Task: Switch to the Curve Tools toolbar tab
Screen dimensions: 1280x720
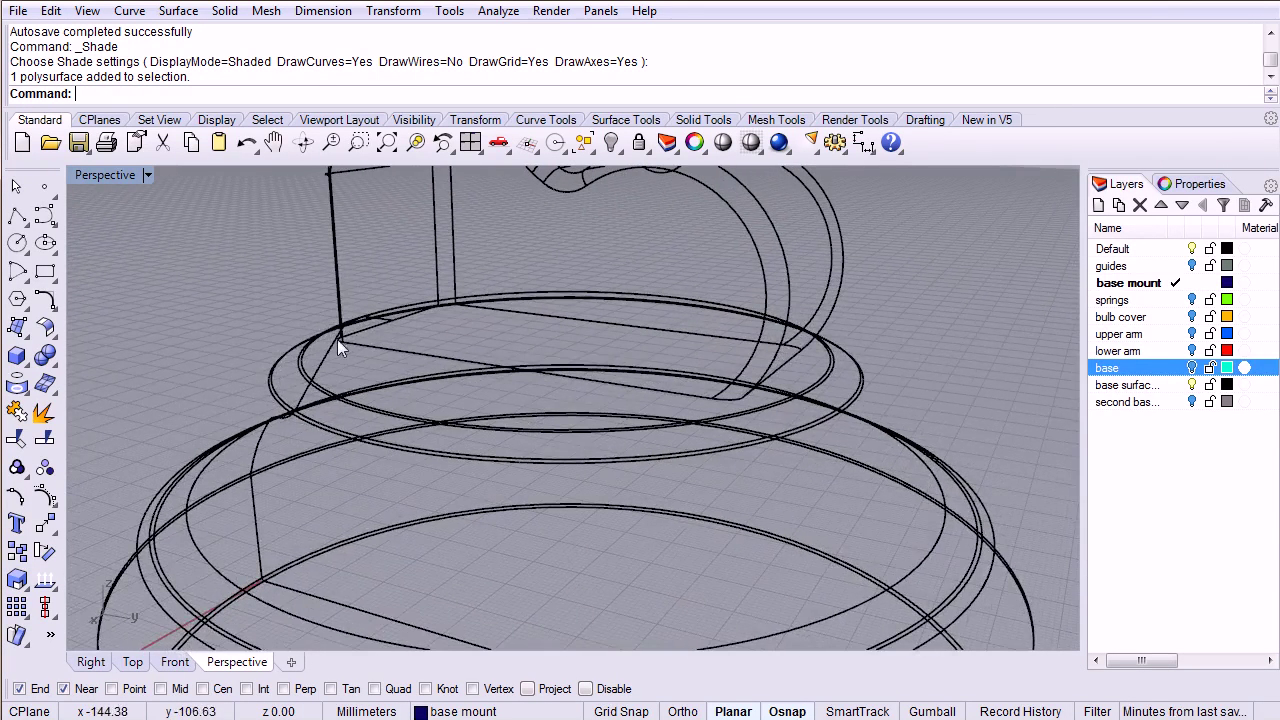Action: point(546,120)
